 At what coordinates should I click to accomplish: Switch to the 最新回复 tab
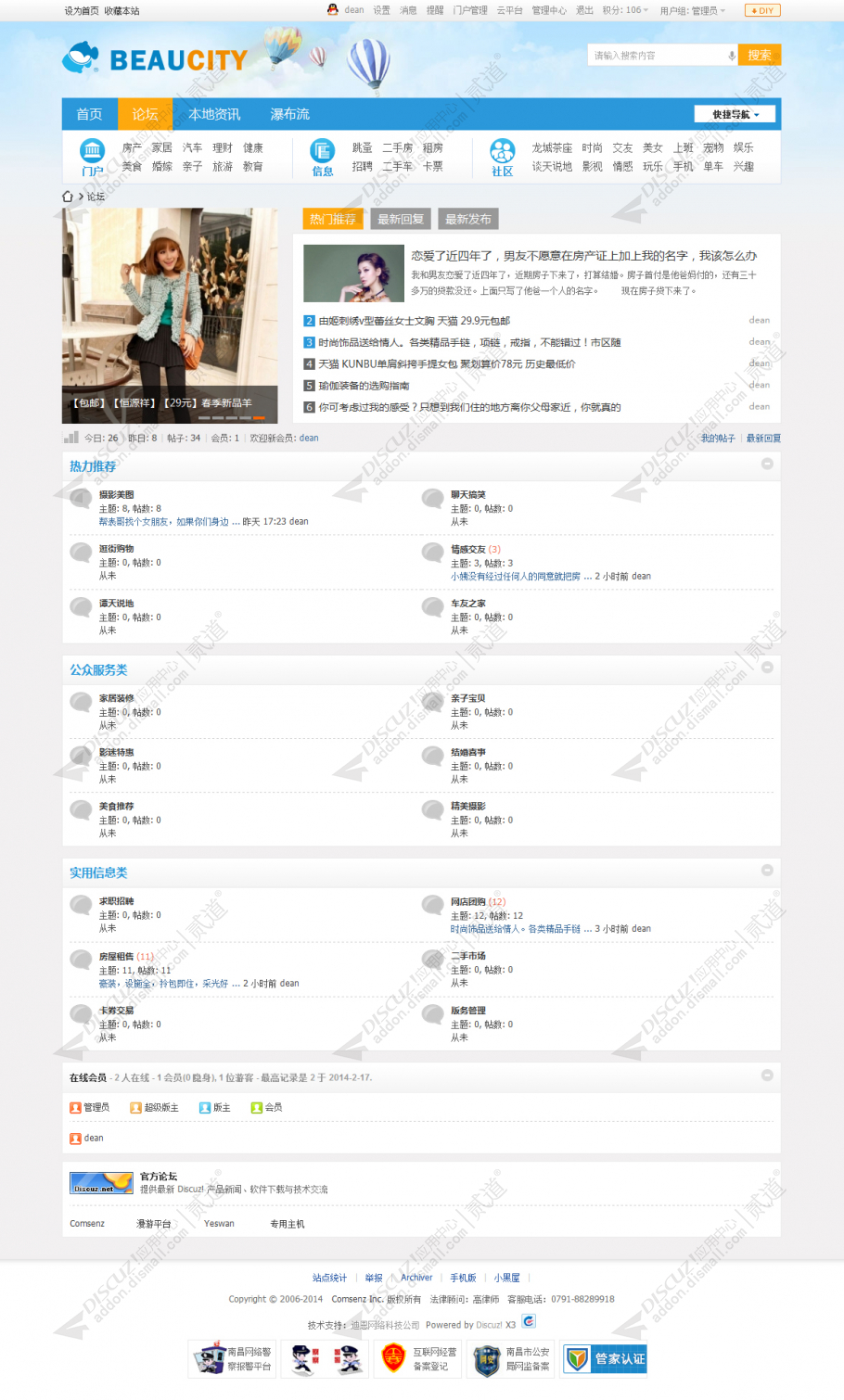tap(401, 219)
